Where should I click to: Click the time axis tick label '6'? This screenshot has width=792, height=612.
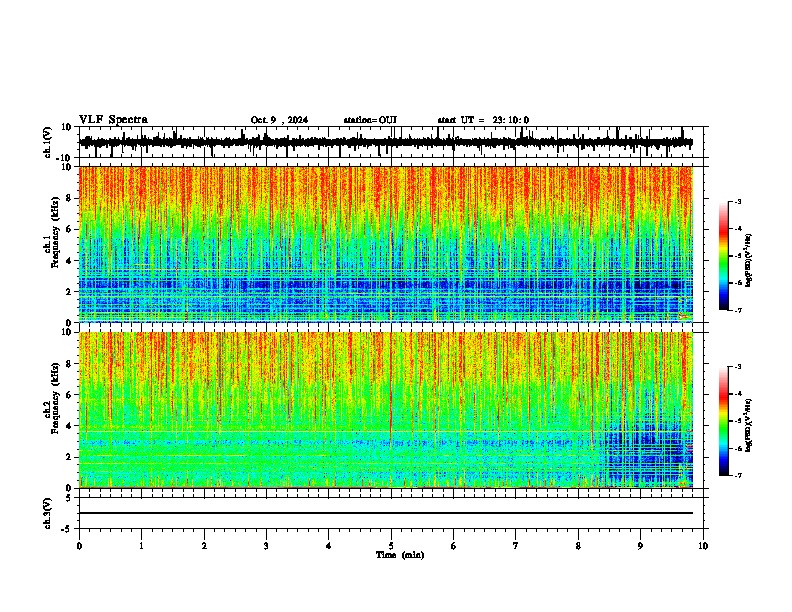(454, 546)
